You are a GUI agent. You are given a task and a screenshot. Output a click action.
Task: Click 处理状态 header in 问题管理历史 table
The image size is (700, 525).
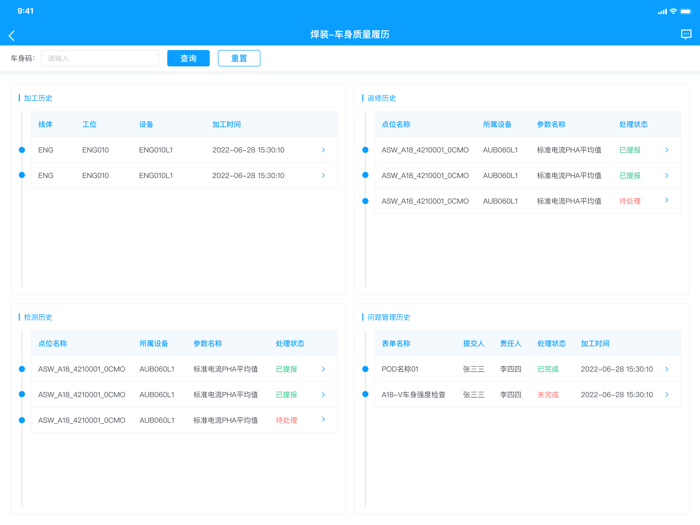(551, 344)
